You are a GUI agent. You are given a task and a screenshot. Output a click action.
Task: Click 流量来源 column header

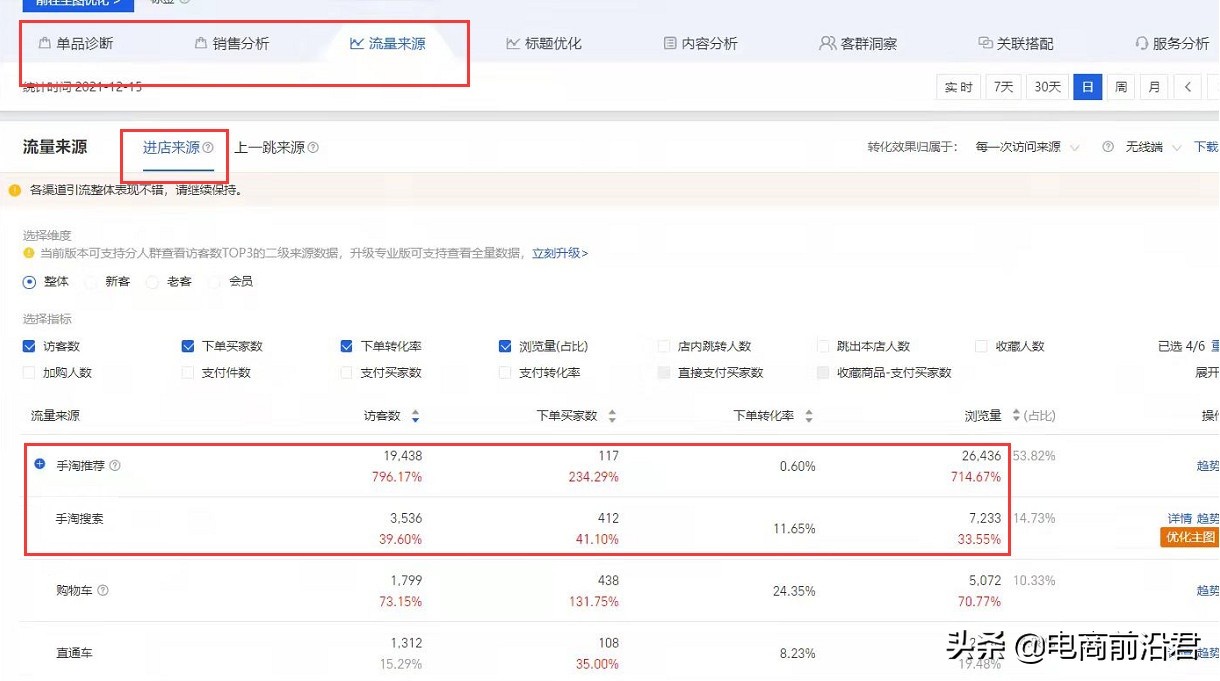[55, 416]
